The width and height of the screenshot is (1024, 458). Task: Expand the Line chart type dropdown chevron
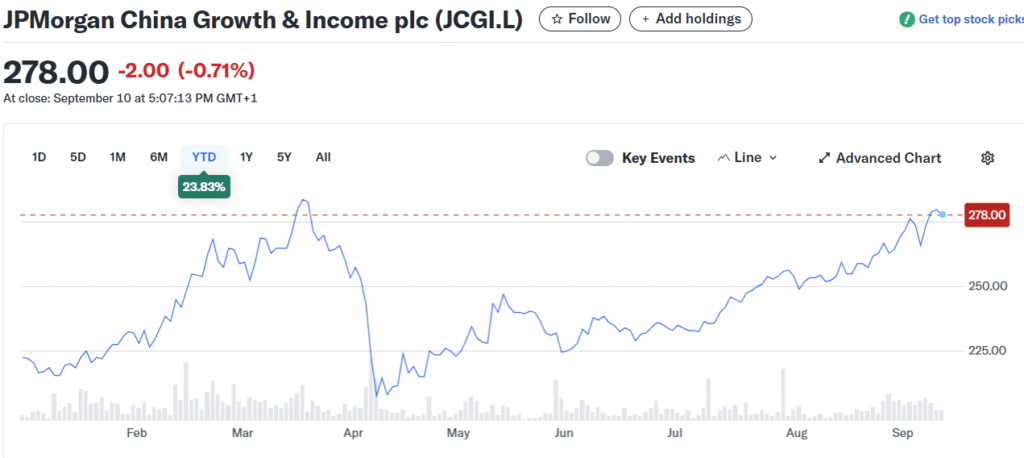773,158
